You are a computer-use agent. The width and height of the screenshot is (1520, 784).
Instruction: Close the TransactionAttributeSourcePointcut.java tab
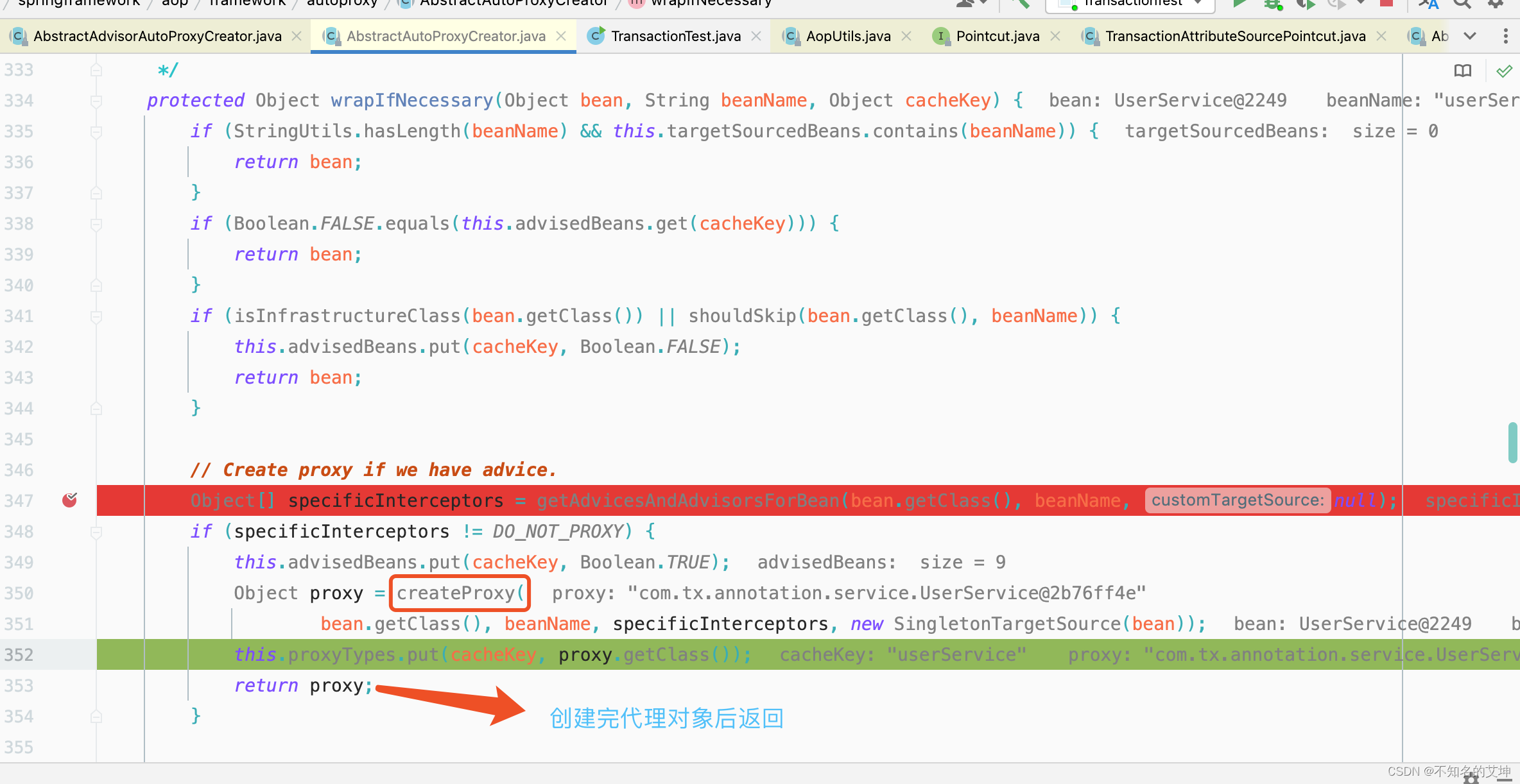coord(1381,36)
